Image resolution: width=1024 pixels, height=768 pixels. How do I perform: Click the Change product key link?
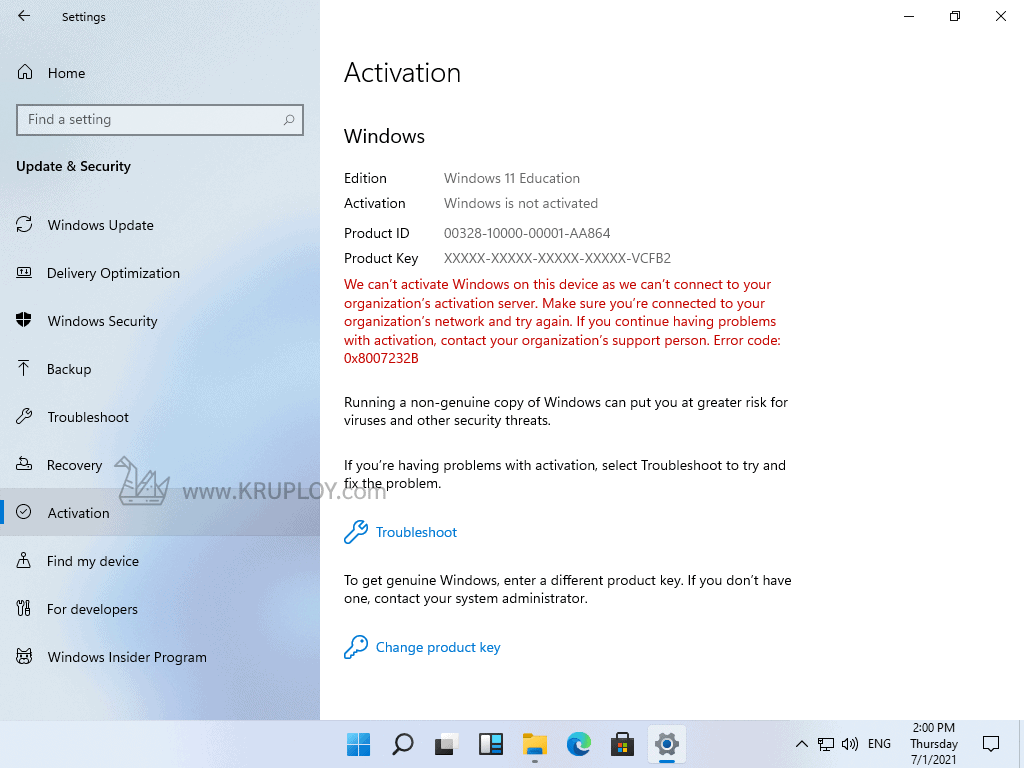[x=438, y=647]
